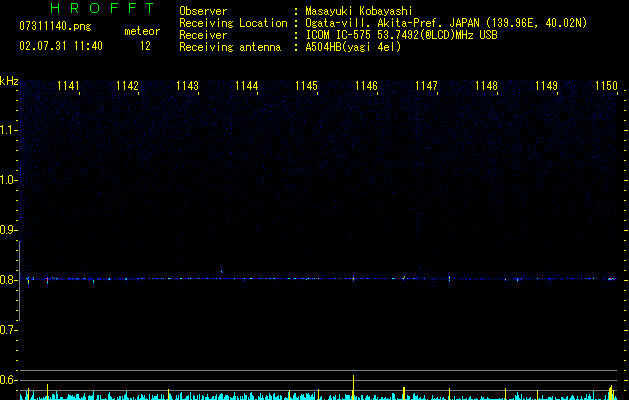Click the timestamp 02.07.31 11:40

[x=61, y=46]
